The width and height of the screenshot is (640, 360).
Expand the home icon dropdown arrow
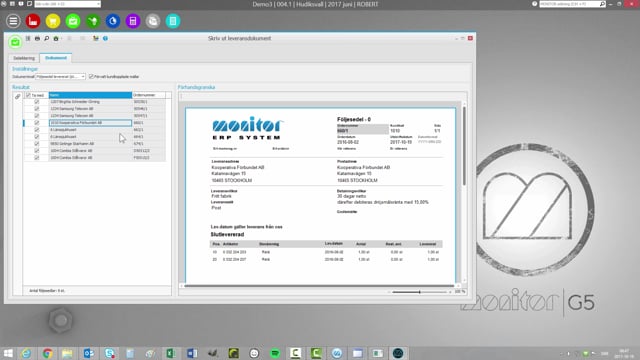pos(61,38)
